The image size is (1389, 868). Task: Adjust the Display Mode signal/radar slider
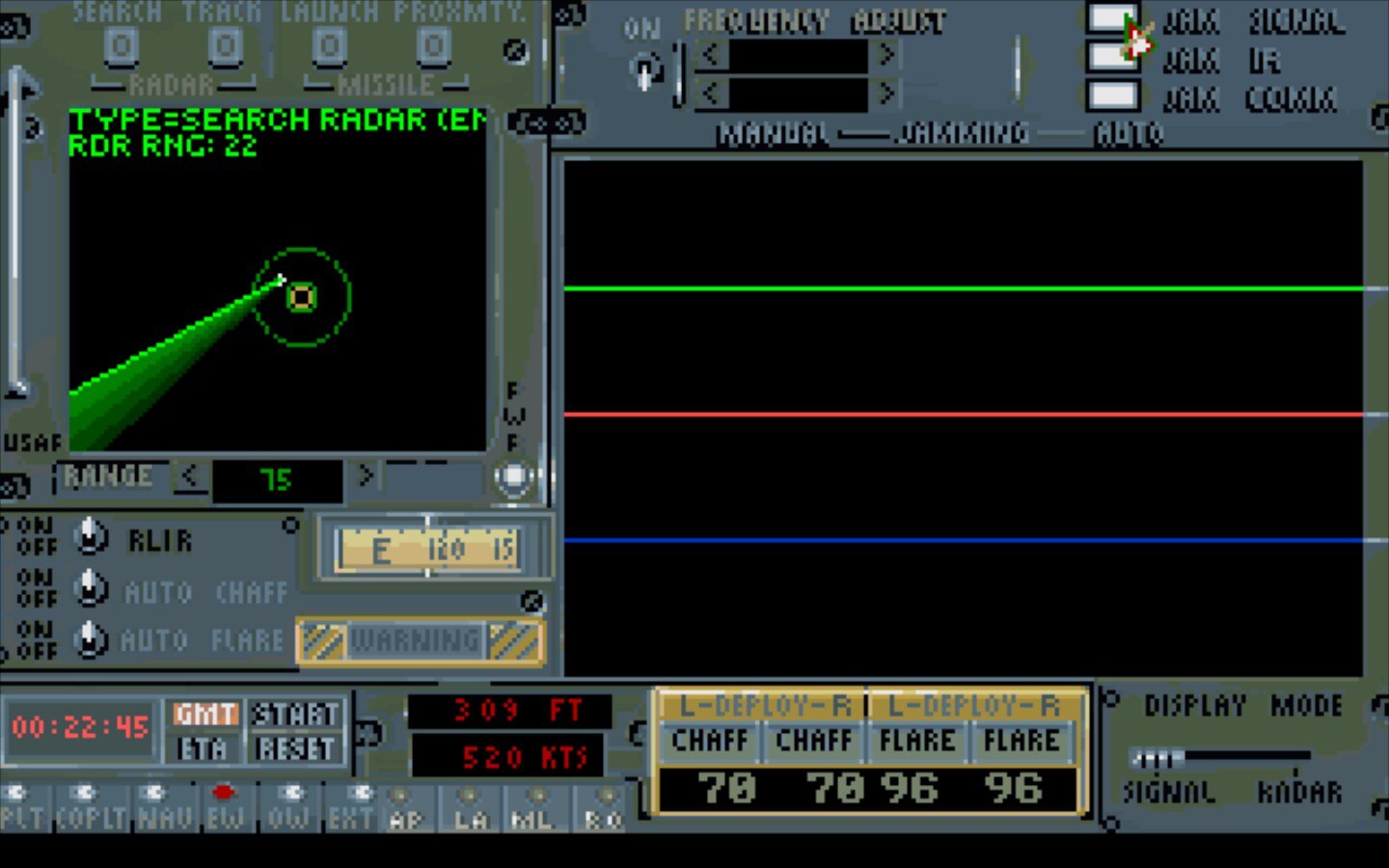[x=1157, y=758]
